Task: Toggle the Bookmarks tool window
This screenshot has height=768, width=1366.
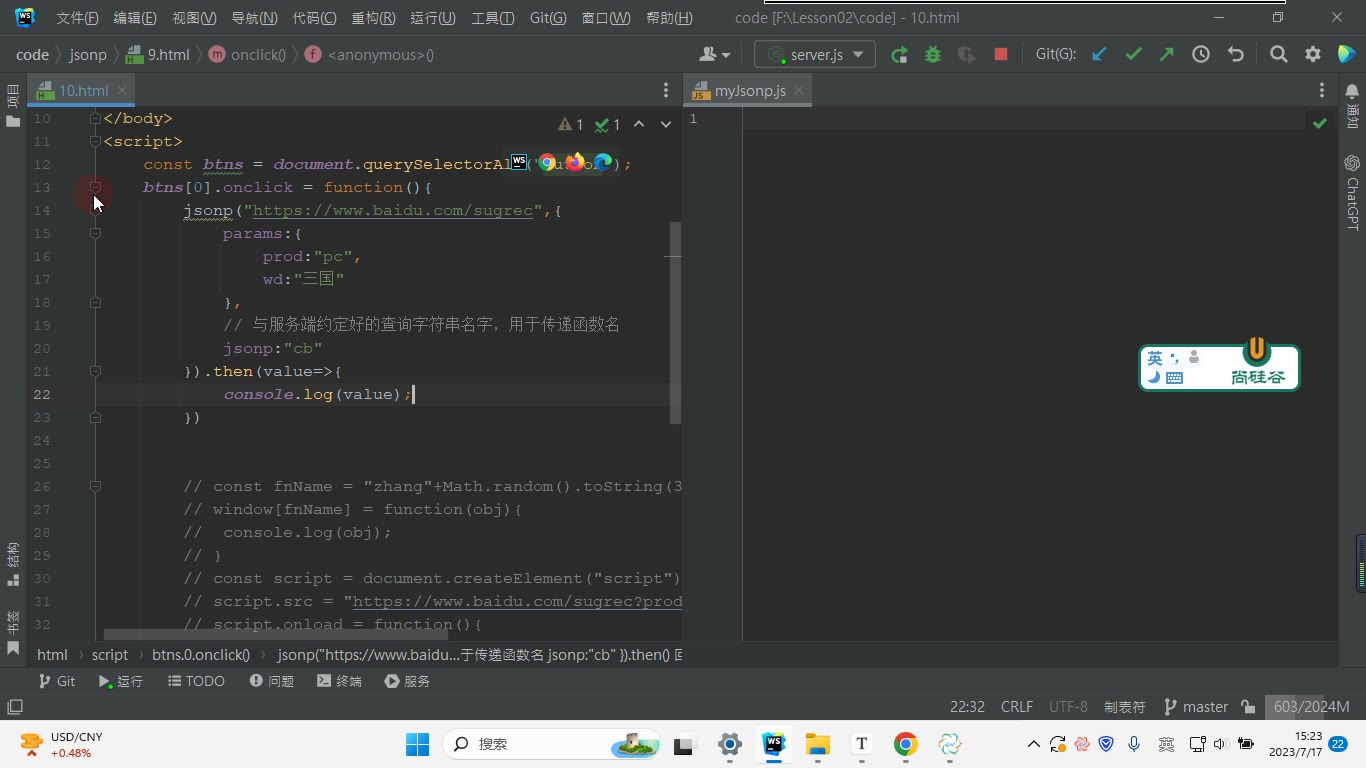Action: [13, 634]
